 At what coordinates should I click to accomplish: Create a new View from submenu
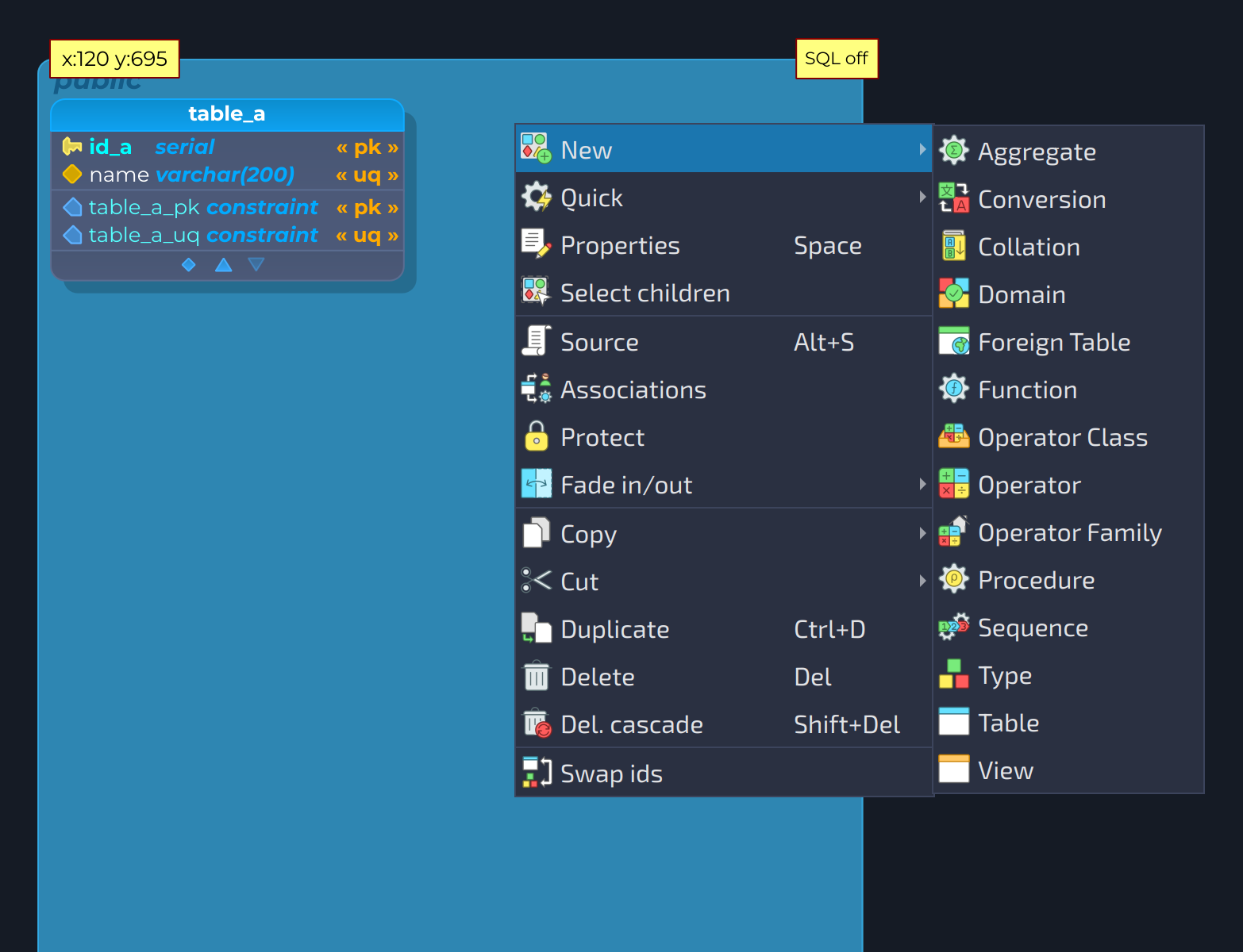pyautogui.click(x=1069, y=770)
